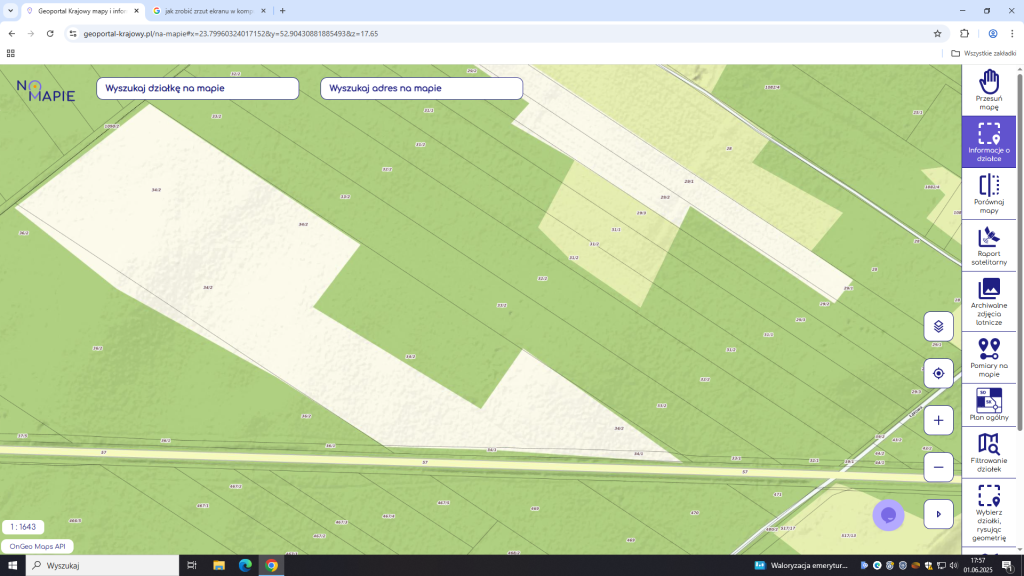
Task: Zoom in with the plus button
Action: click(x=938, y=420)
